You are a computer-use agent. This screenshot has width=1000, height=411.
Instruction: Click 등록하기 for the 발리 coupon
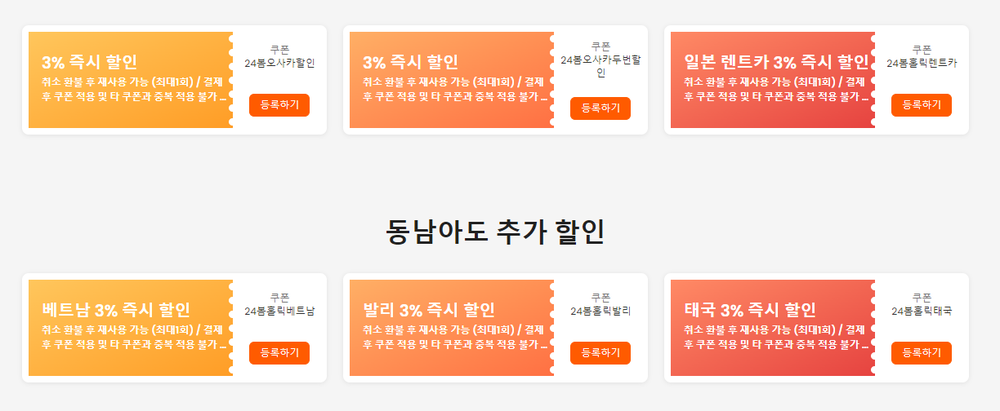pos(600,353)
